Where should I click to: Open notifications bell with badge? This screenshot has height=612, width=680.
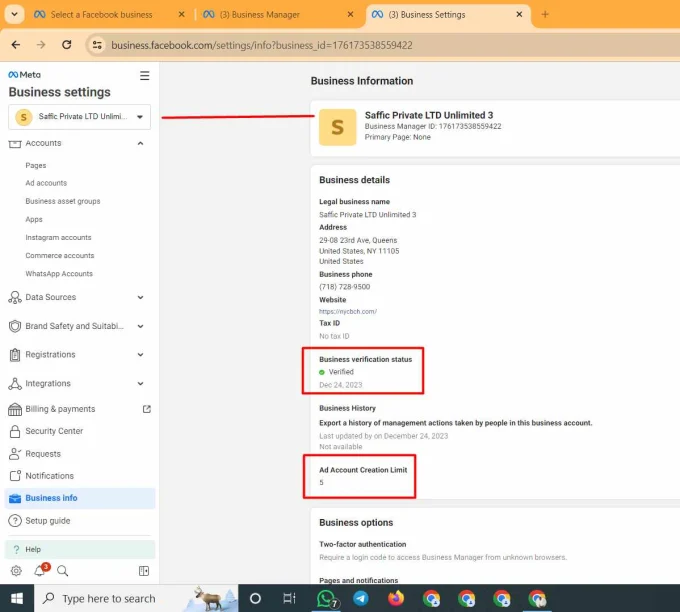40,570
